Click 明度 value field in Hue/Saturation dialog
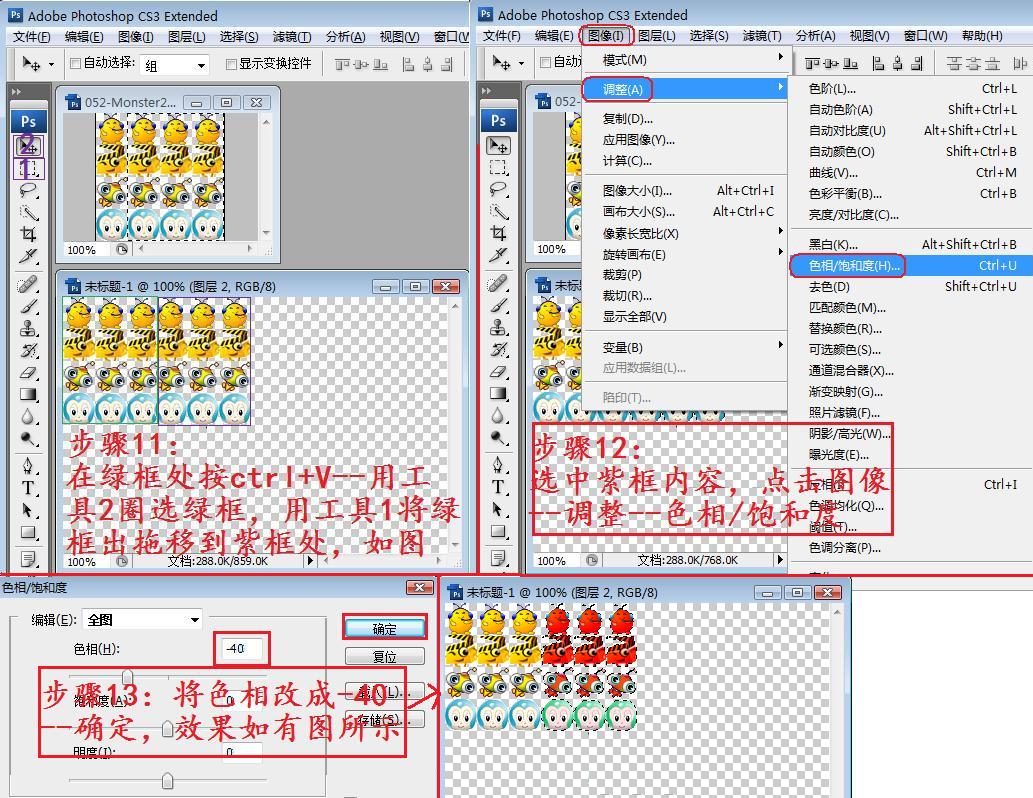The width and height of the screenshot is (1033, 798). 242,752
